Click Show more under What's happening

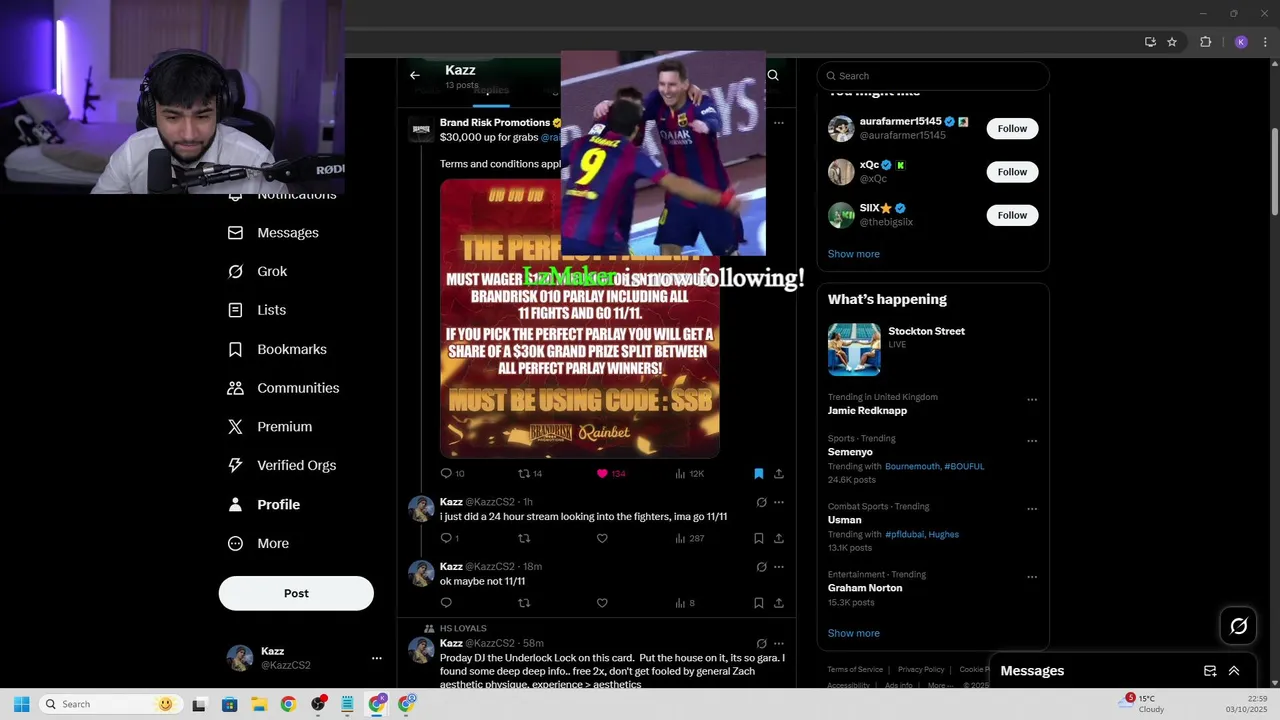click(x=854, y=633)
